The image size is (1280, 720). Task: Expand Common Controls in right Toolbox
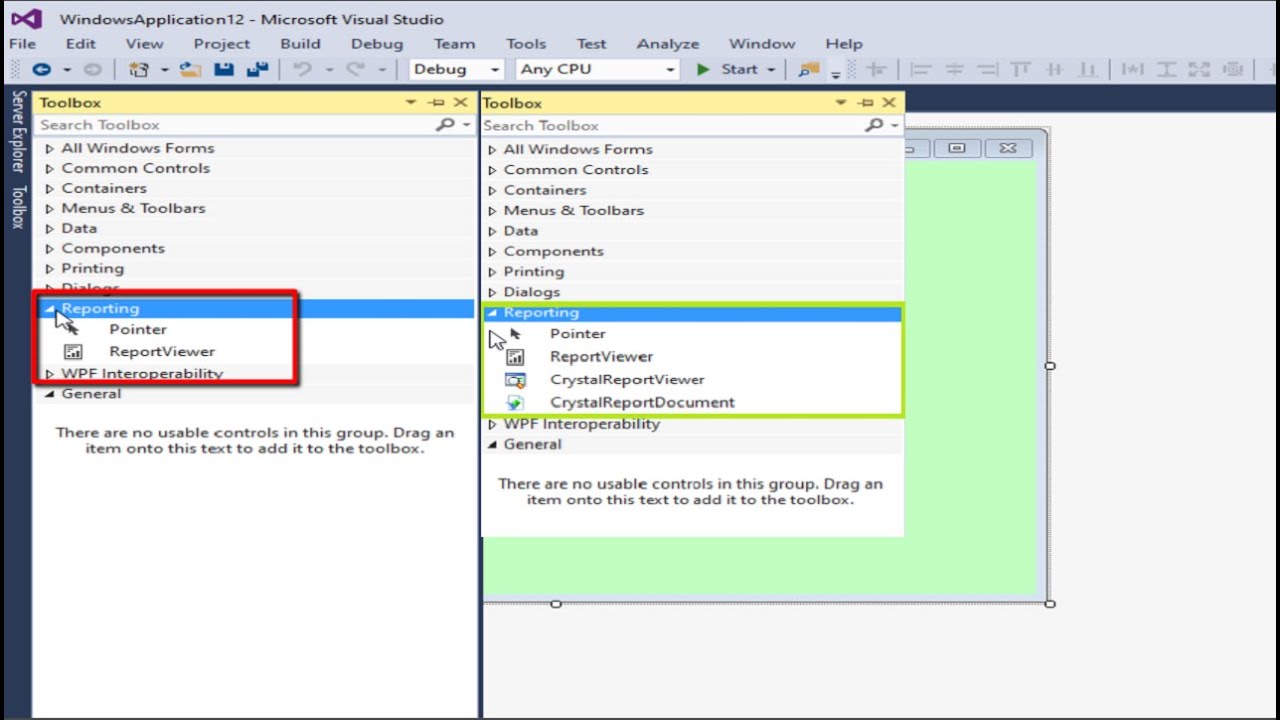492,170
